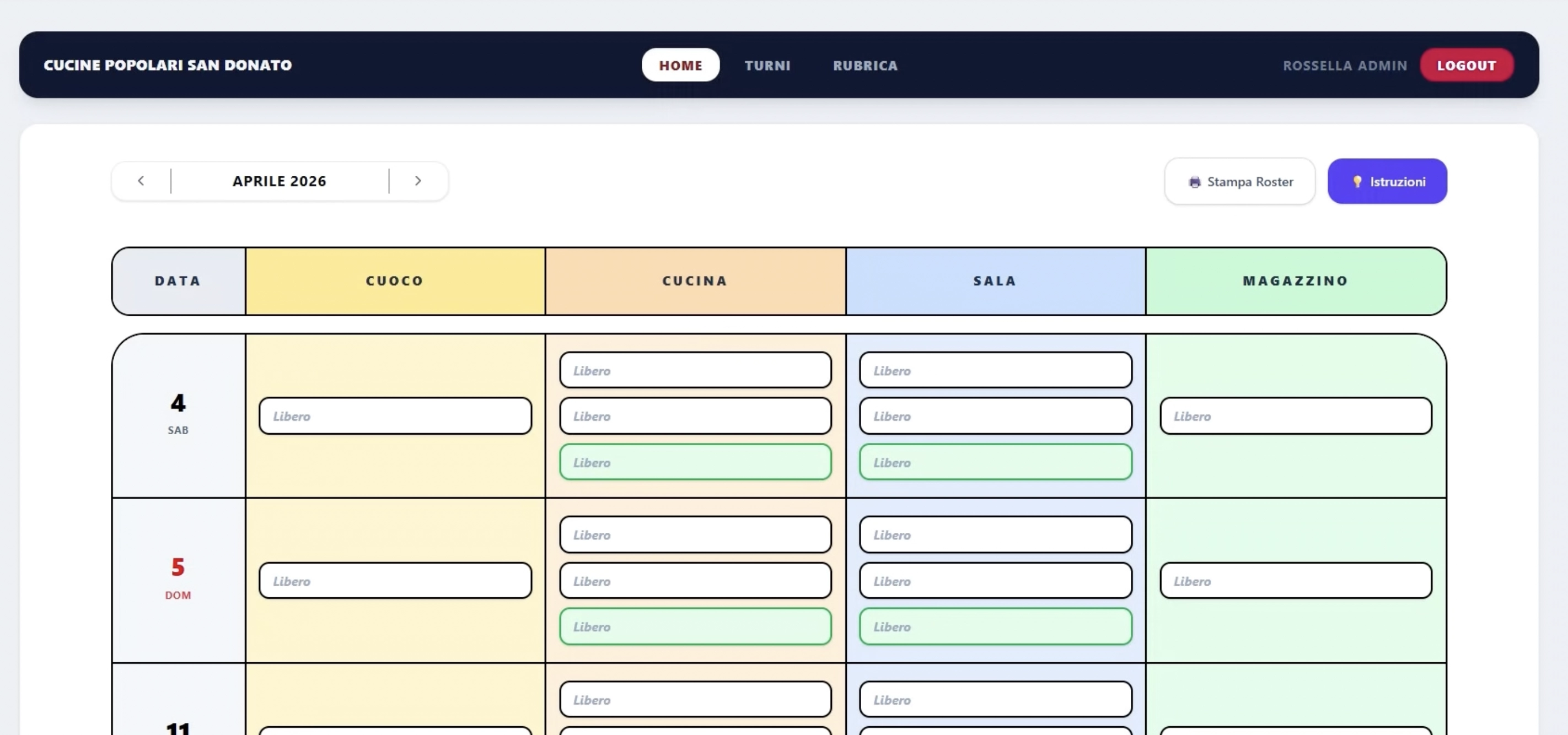Viewport: 1568px width, 735px height.
Task: Select the first Sala slot for Sunday 5
Action: coord(995,535)
